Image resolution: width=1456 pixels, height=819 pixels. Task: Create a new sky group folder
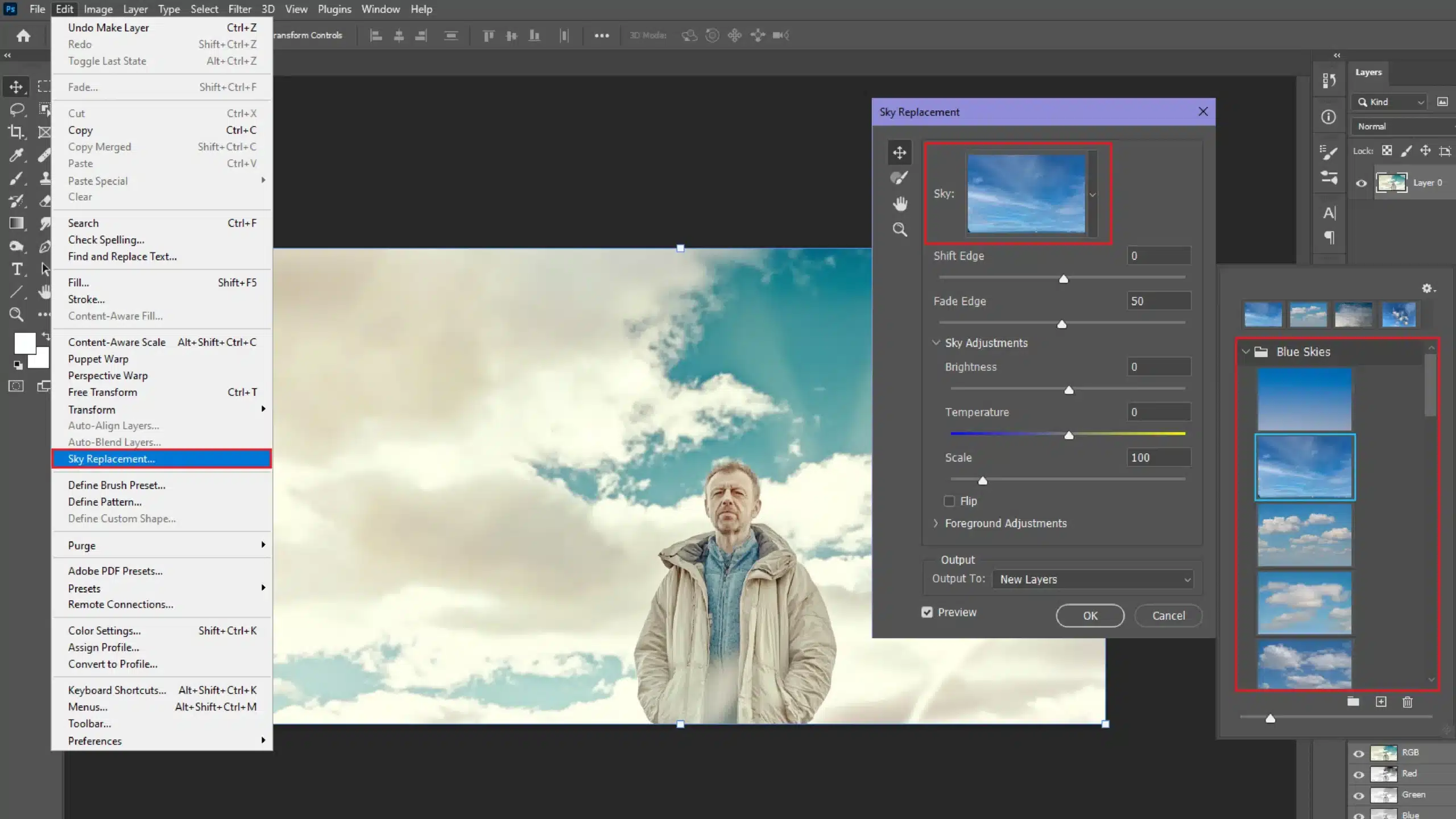pos(1353,702)
